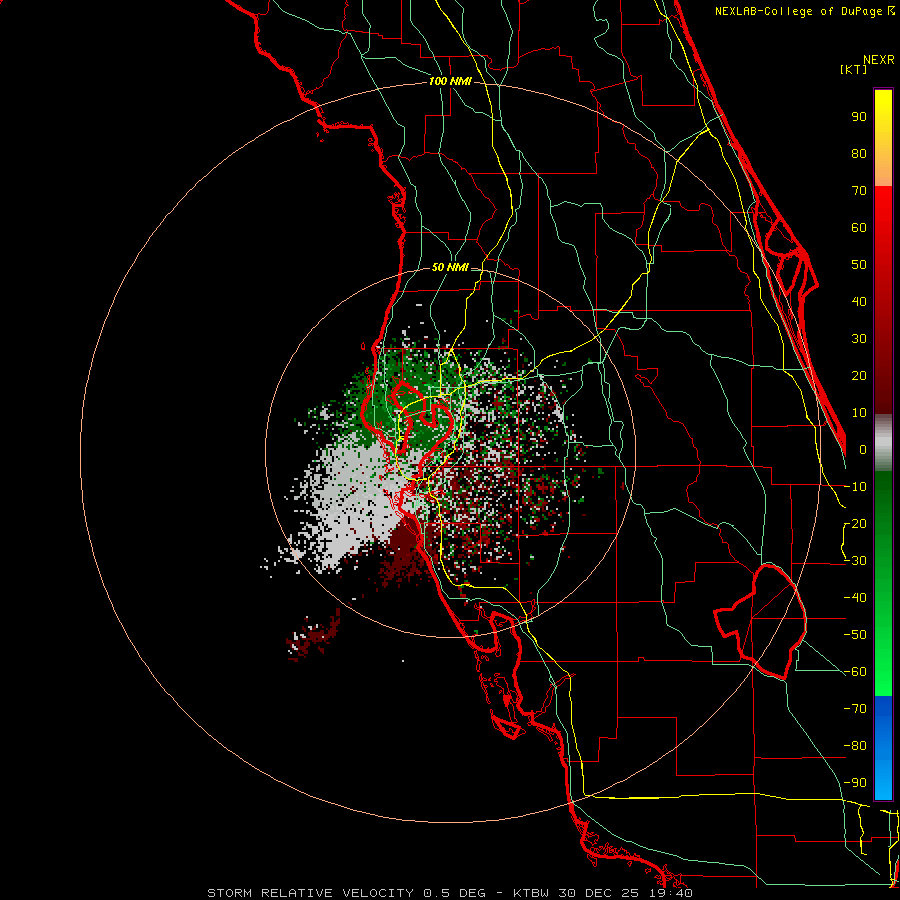The image size is (900, 900).
Task: Click the 50 NMI range ring label
Action: (x=450, y=267)
